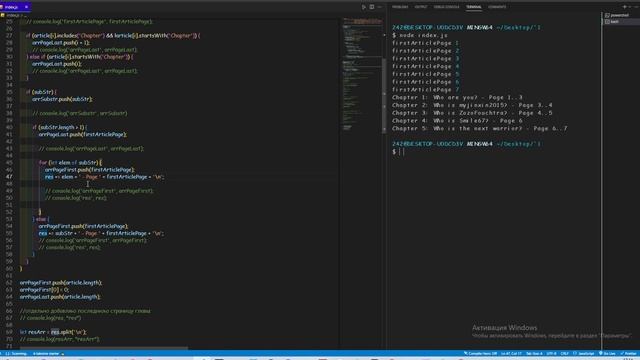Image resolution: width=640 pixels, height=360 pixels.
Task: Click the let resArr = res.split line
Action: [53, 332]
